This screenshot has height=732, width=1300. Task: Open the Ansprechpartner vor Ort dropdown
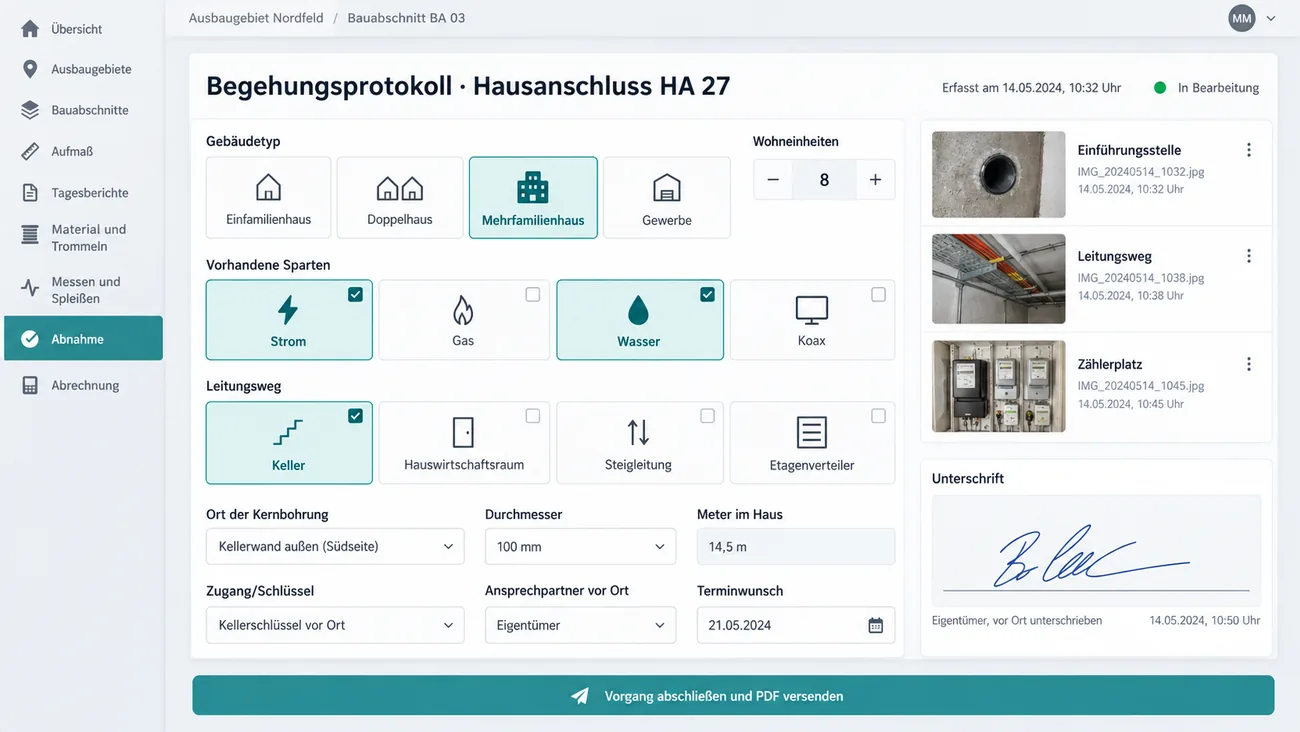click(580, 625)
